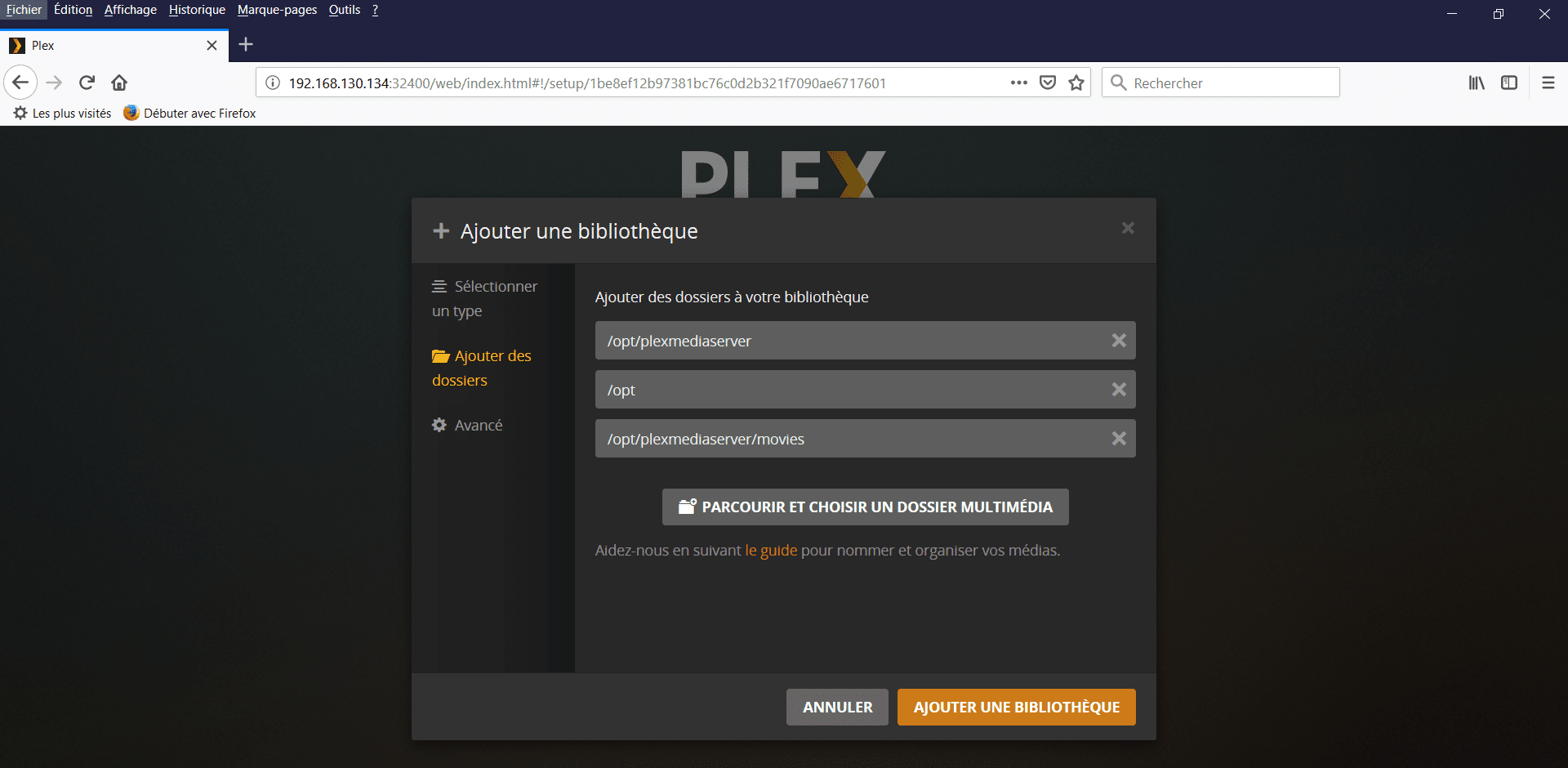Click the Parcourir et choisir un dossier multimédia button
The height and width of the screenshot is (768, 1568).
point(865,507)
